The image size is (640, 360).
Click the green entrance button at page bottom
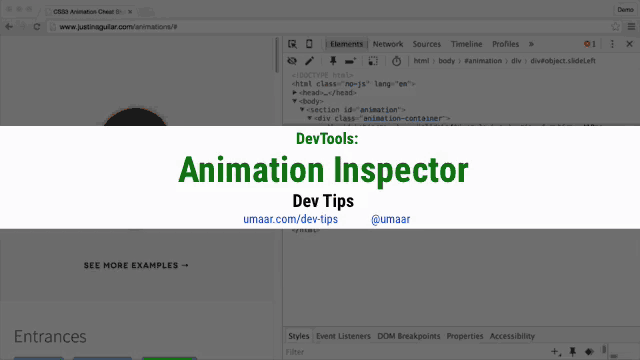169,358
